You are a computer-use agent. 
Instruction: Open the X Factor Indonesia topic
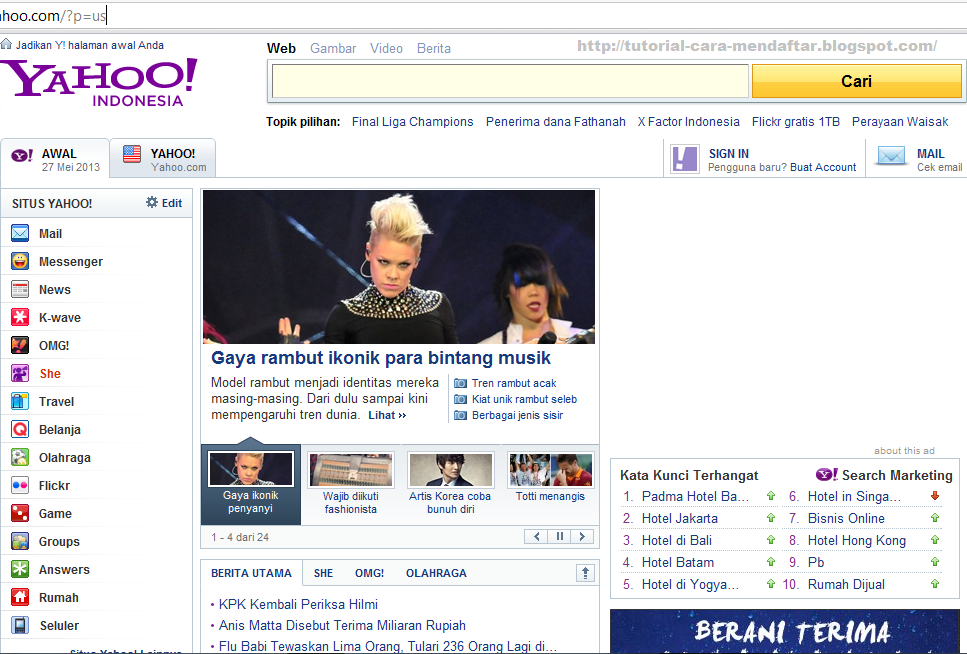point(688,122)
